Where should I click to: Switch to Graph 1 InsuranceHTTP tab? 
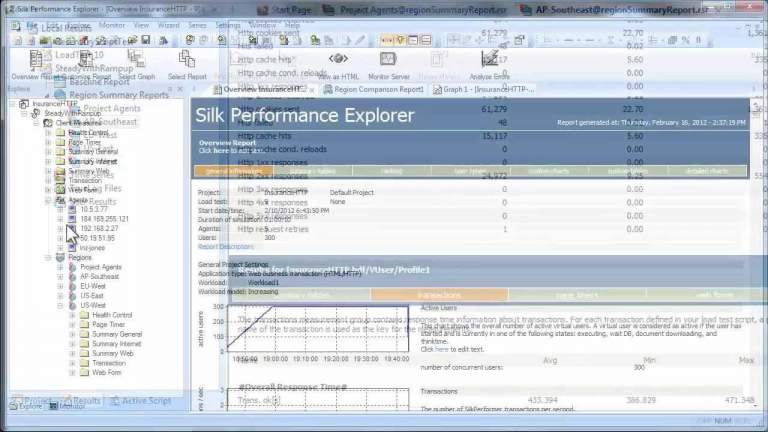(x=483, y=89)
